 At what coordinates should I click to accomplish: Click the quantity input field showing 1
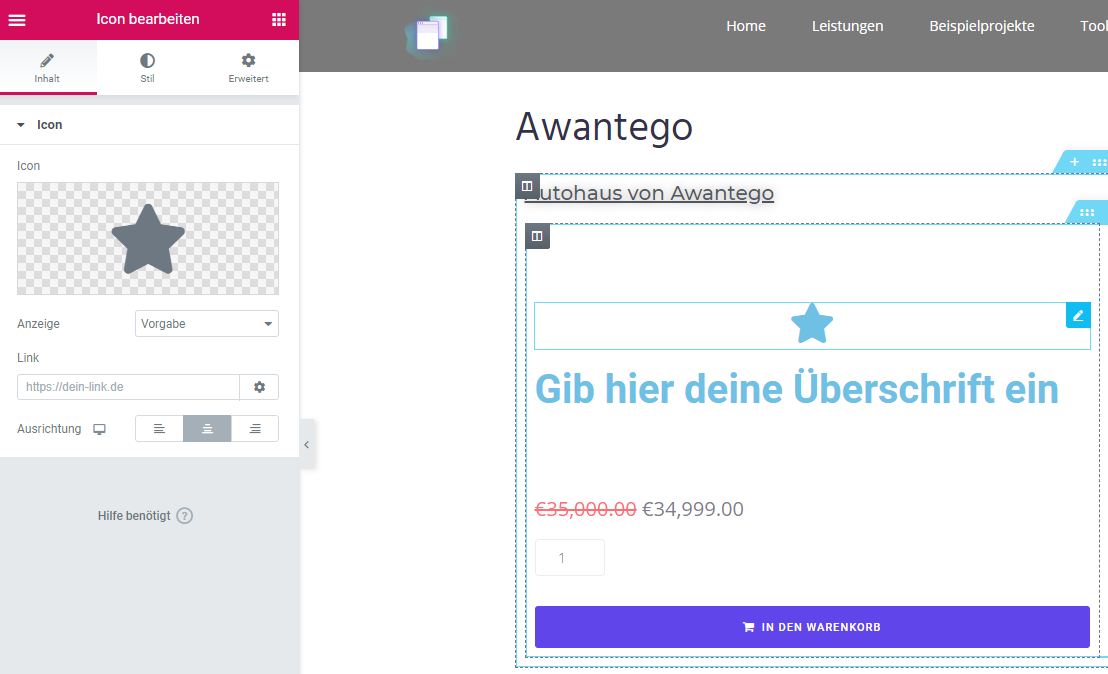pos(569,557)
